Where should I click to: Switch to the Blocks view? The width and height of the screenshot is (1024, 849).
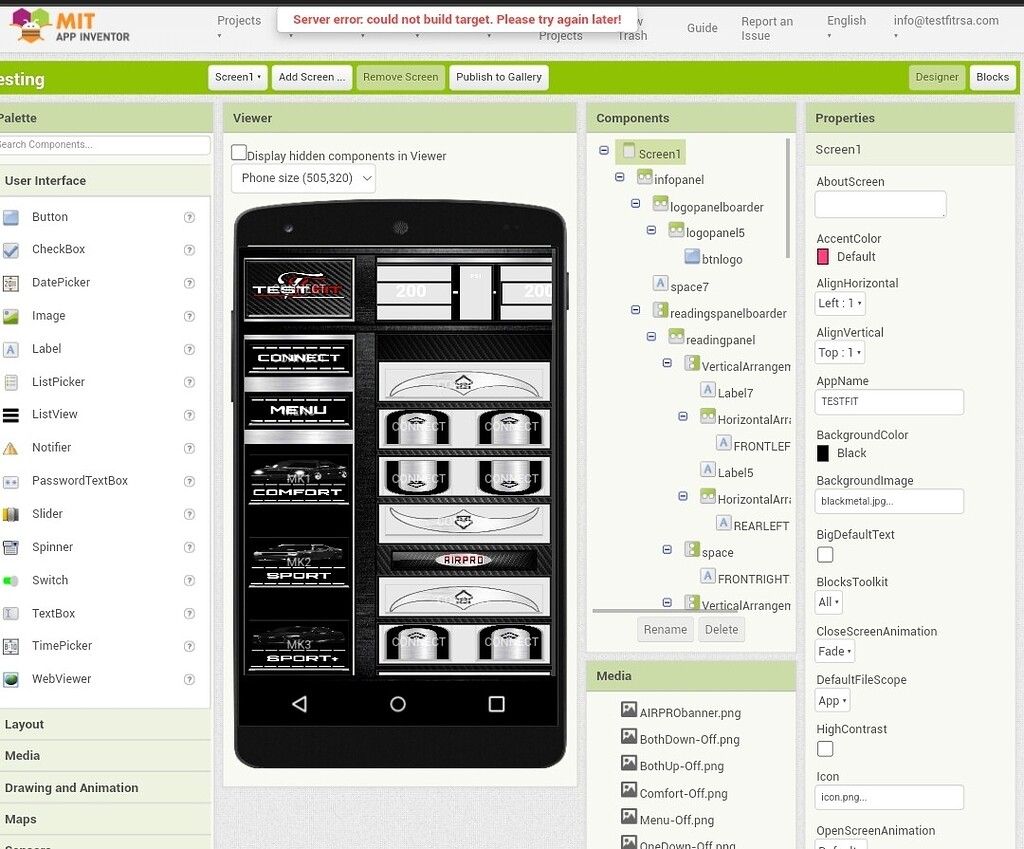coord(992,77)
